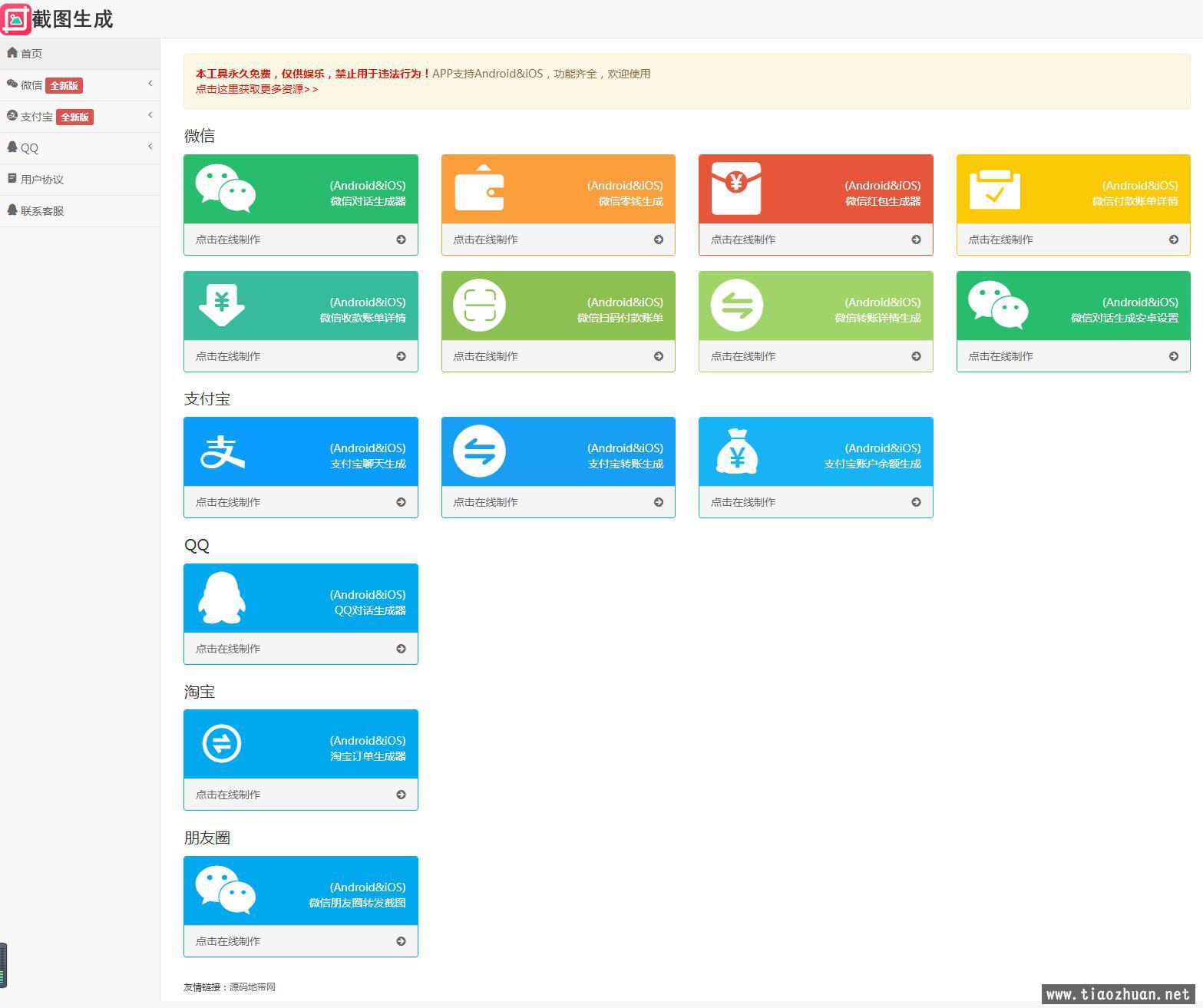
Task: Click 点击在线制作 under 微信对话生成器
Action: point(228,240)
